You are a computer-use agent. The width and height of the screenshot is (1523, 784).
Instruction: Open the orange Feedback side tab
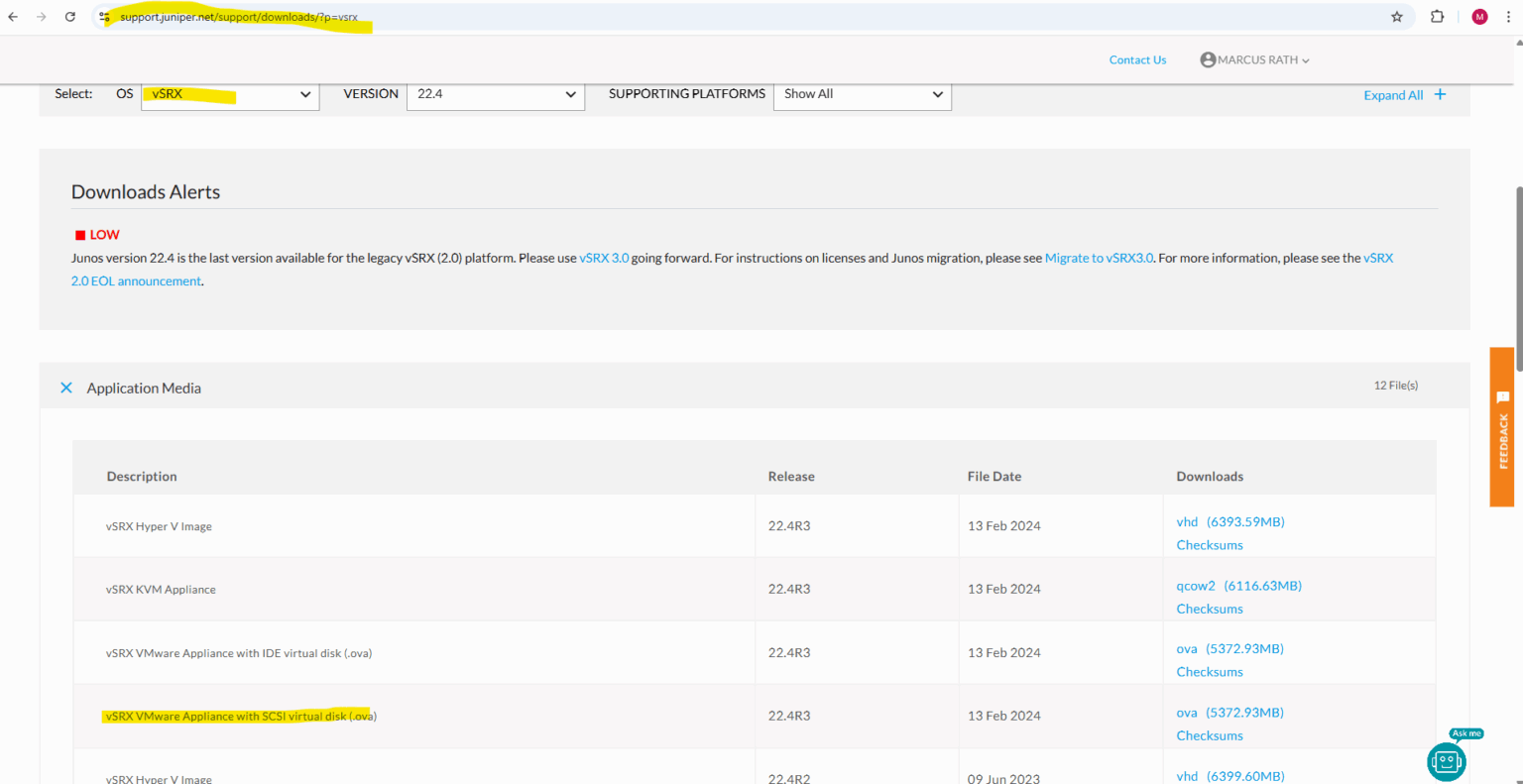point(1501,427)
